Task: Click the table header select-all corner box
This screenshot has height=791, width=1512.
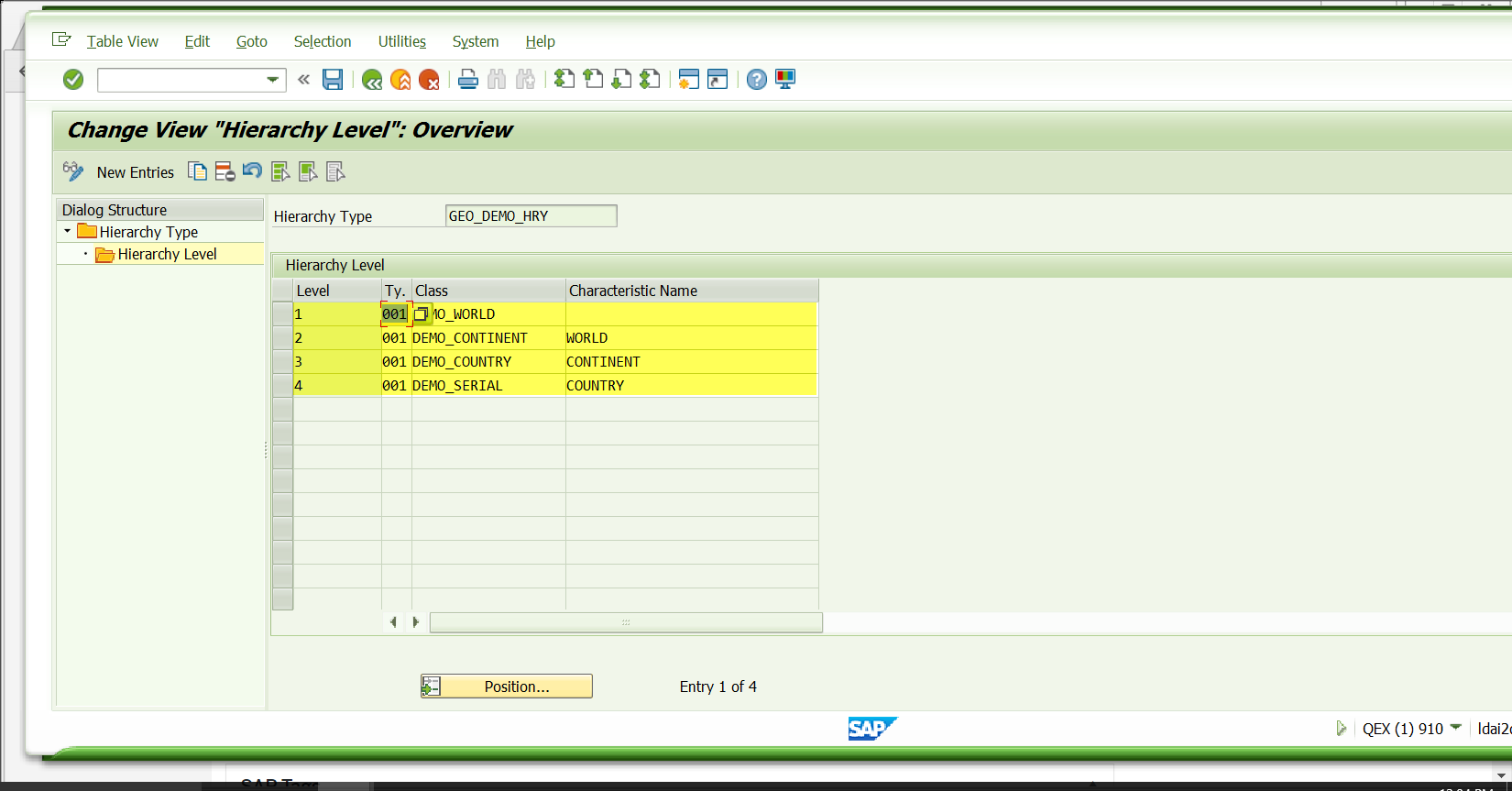Action: 282,291
